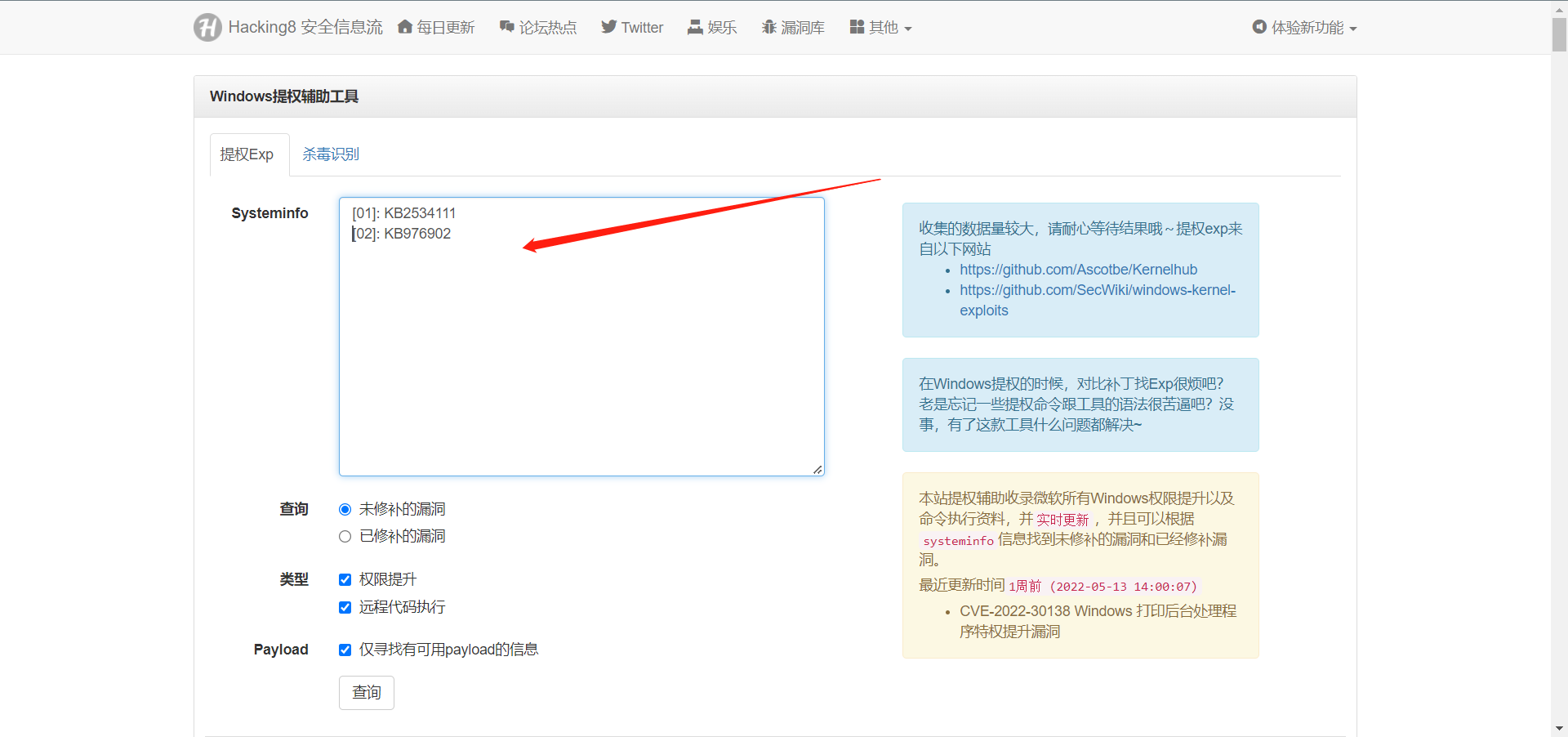Open the 漏洞库 nav item

793,28
